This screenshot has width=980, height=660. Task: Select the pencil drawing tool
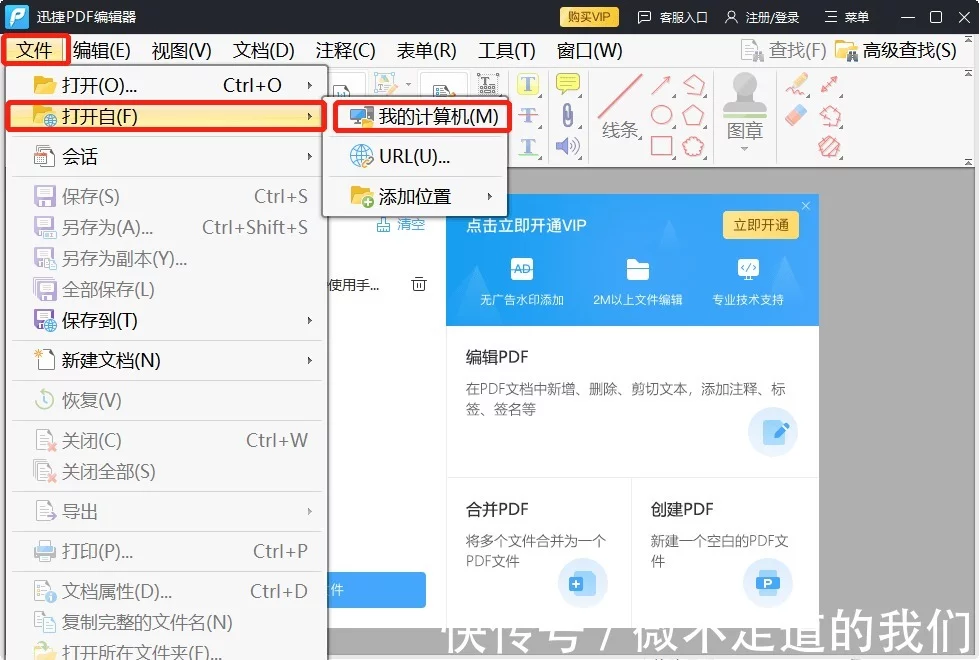coord(796,85)
